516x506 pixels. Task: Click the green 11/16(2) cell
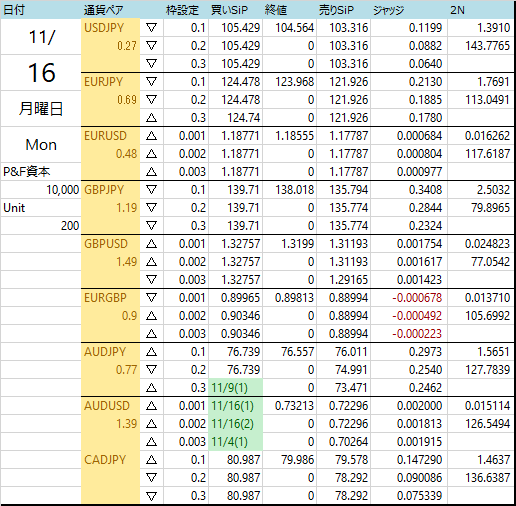tap(235, 424)
